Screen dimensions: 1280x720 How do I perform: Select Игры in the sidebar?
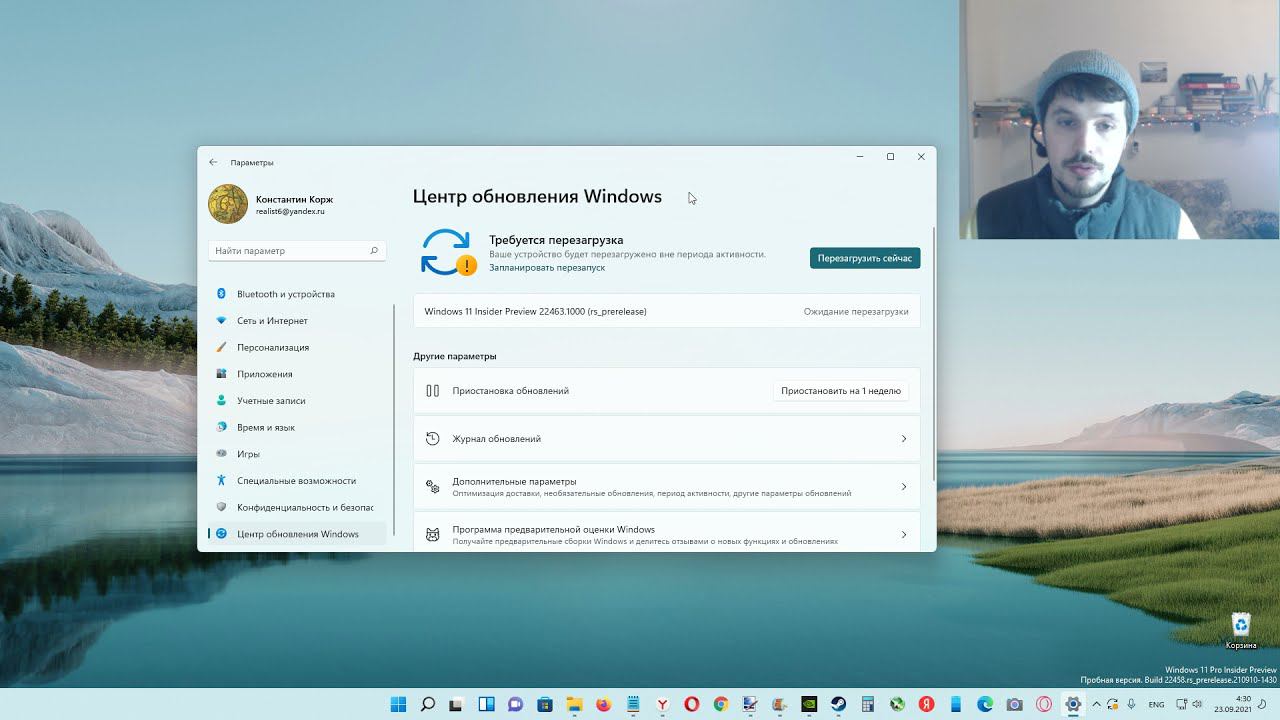click(x=298, y=454)
